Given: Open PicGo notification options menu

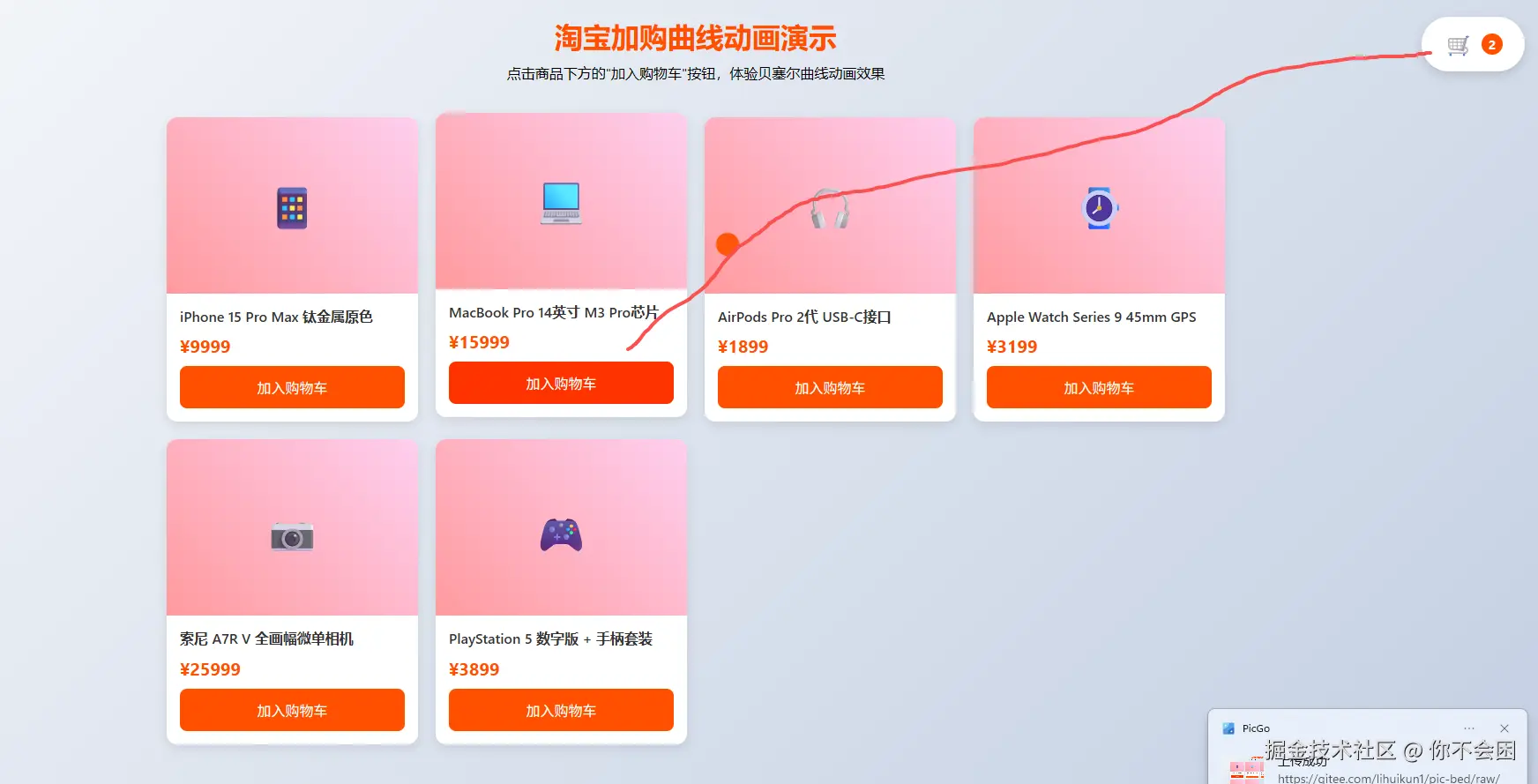Looking at the screenshot, I should click(x=1469, y=728).
